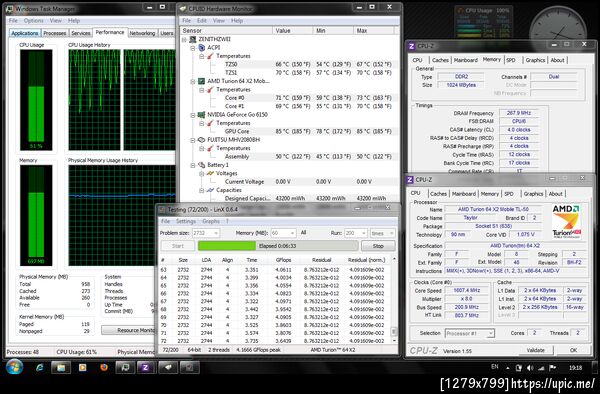
Task: Open Windows Explorer folder icon on taskbar
Action: [61, 368]
